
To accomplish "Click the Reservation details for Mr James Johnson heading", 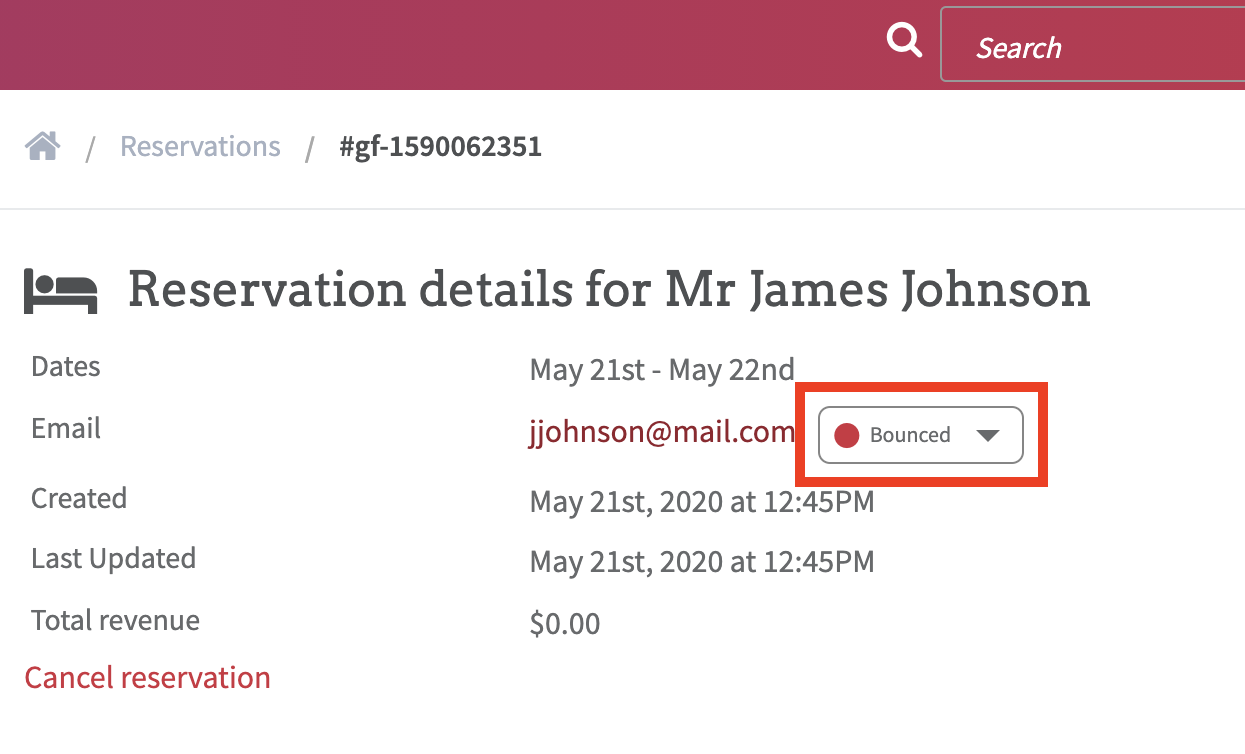I will [x=609, y=290].
